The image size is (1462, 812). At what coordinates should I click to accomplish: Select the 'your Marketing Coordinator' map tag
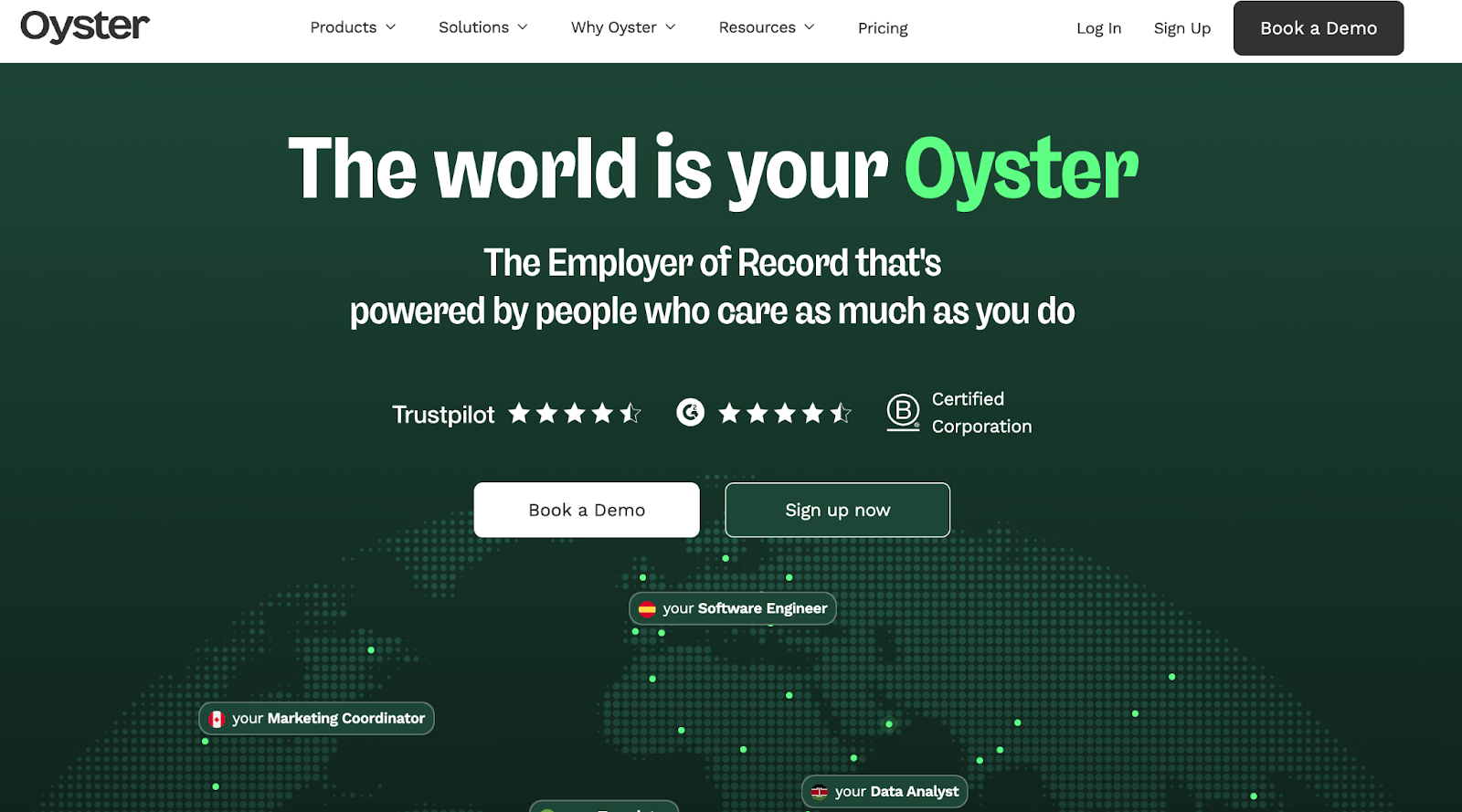point(316,718)
